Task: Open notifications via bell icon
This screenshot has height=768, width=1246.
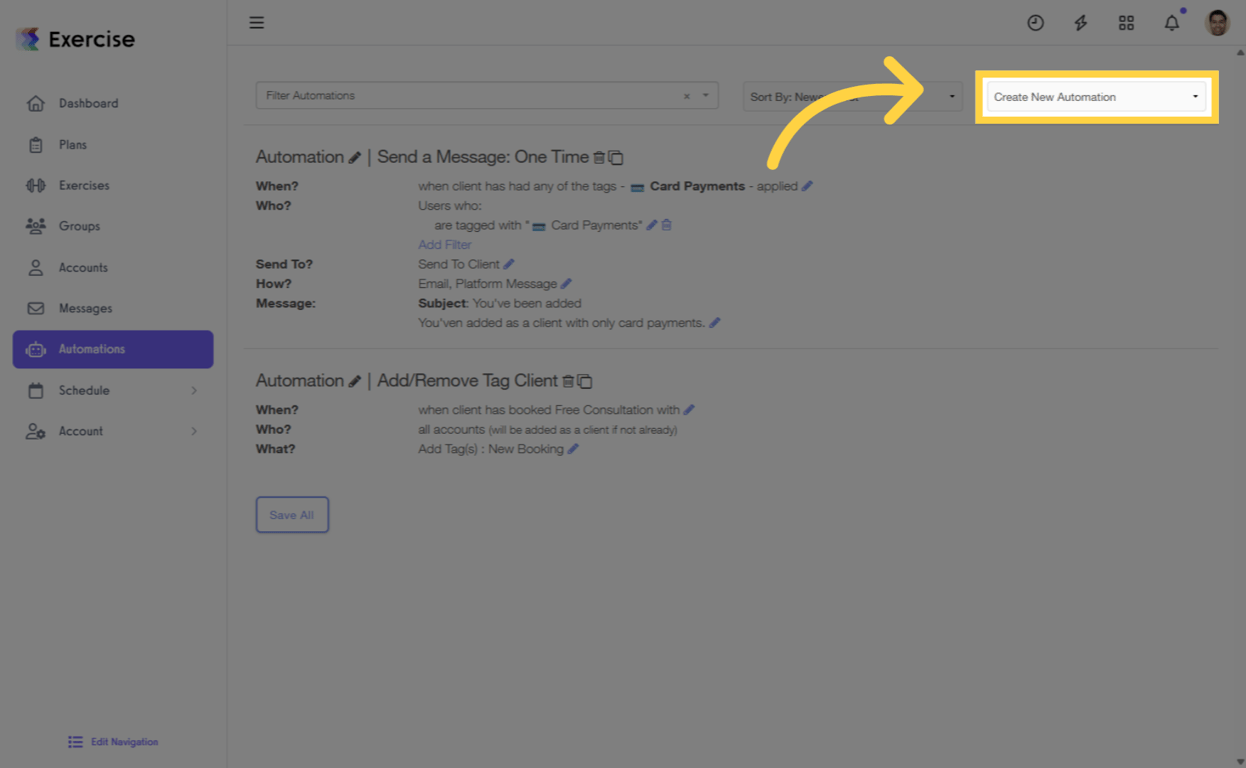Action: point(1170,22)
